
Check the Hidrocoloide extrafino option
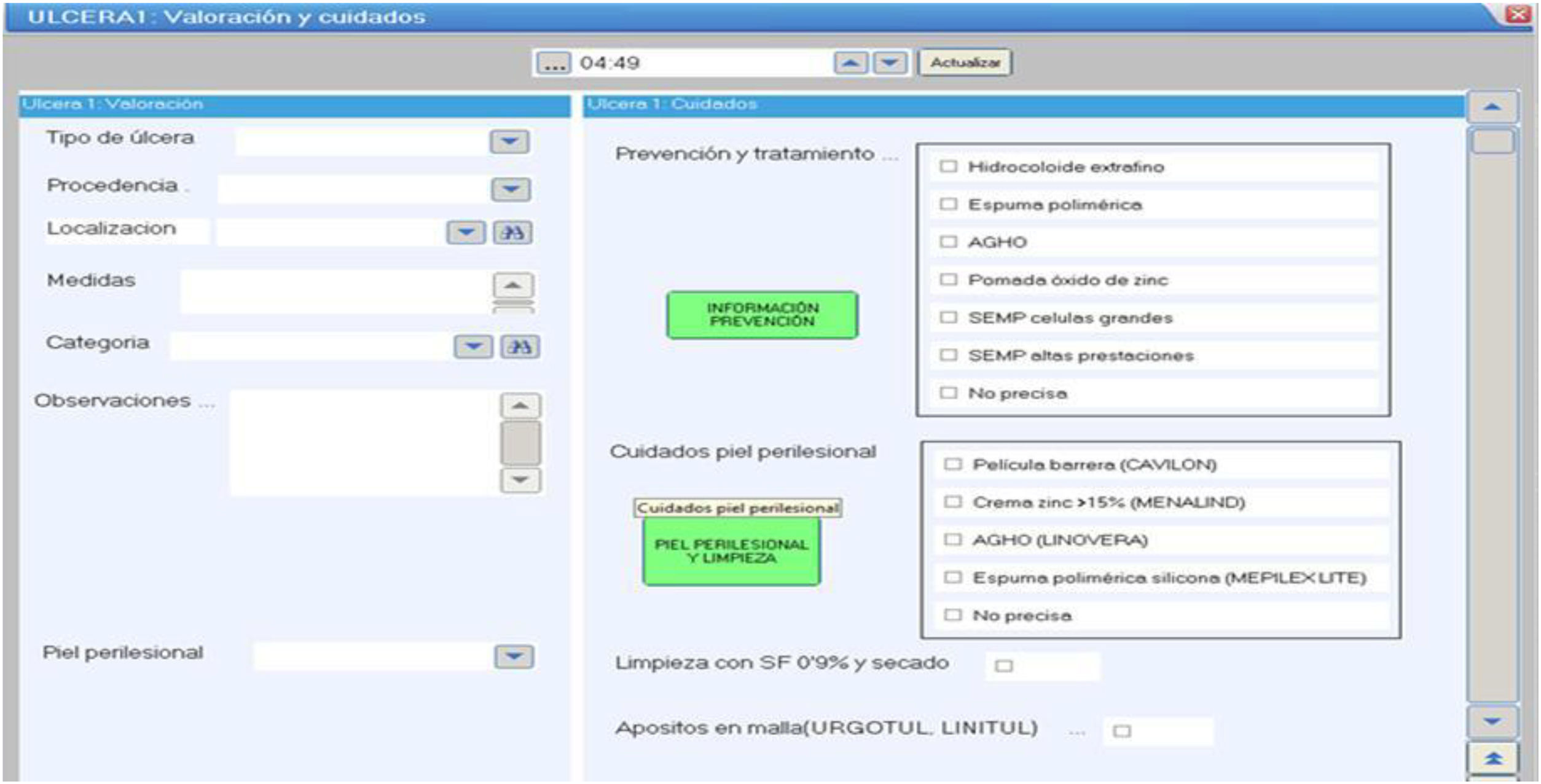click(949, 167)
